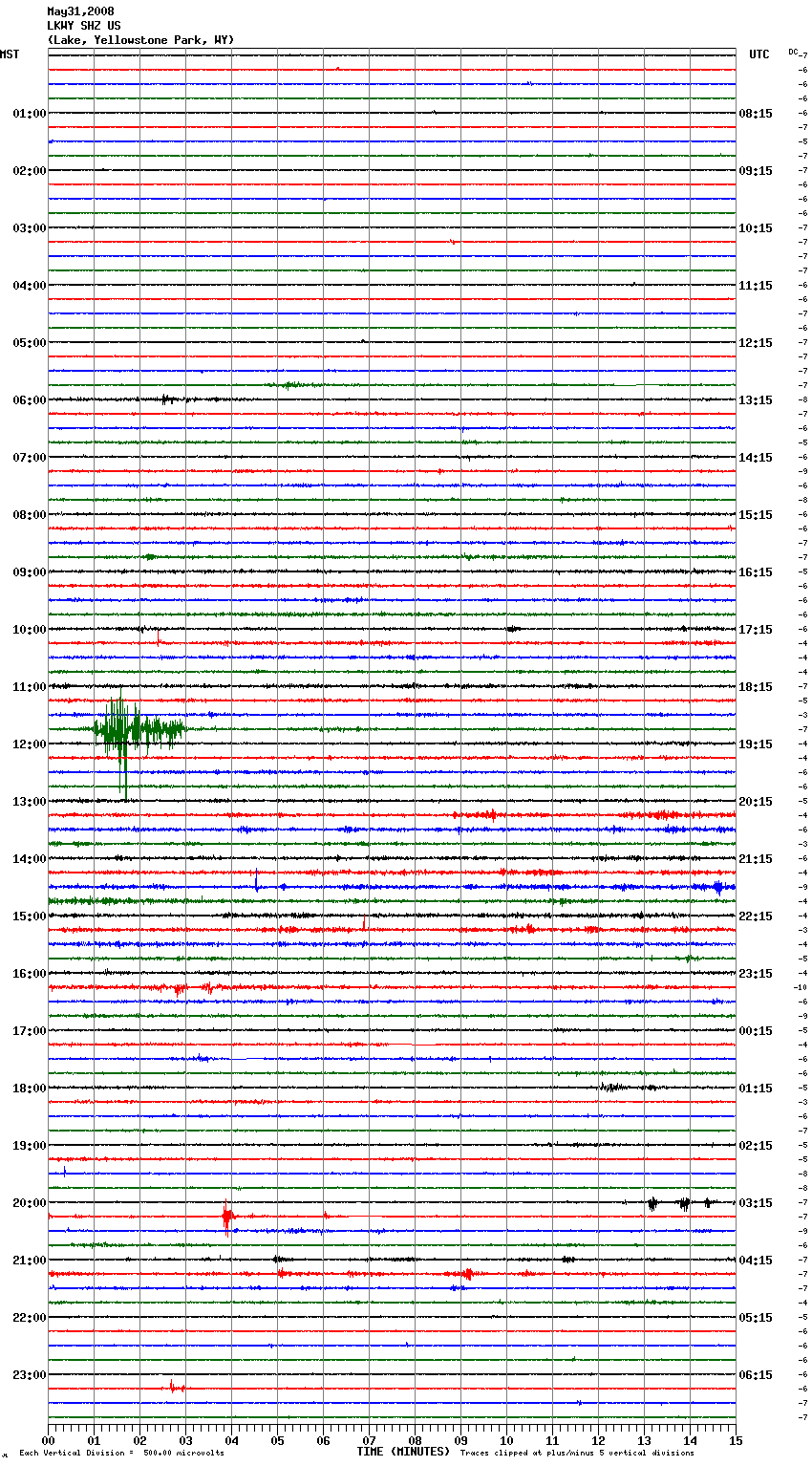Click the black burst on the 18:00 trace
The image size is (812, 1466).
click(x=613, y=1087)
